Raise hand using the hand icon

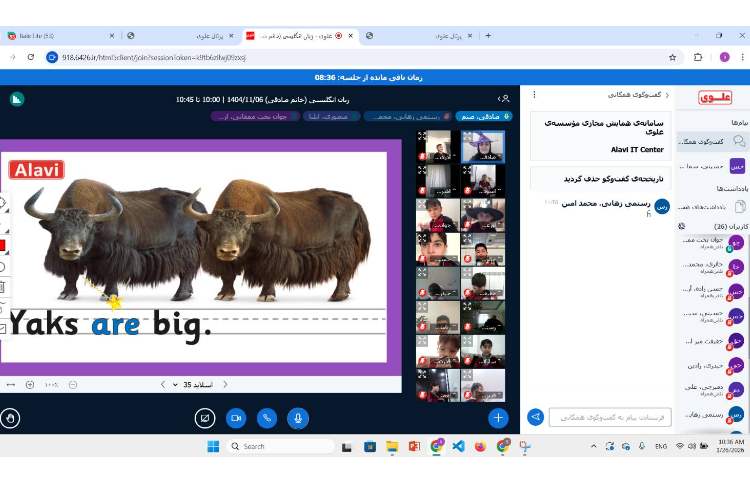pyautogui.click(x=11, y=418)
